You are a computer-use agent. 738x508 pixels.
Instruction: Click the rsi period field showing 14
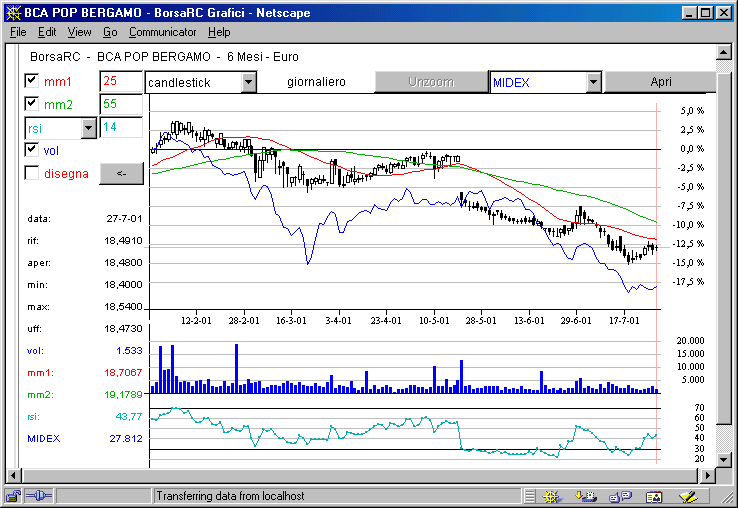[121, 127]
